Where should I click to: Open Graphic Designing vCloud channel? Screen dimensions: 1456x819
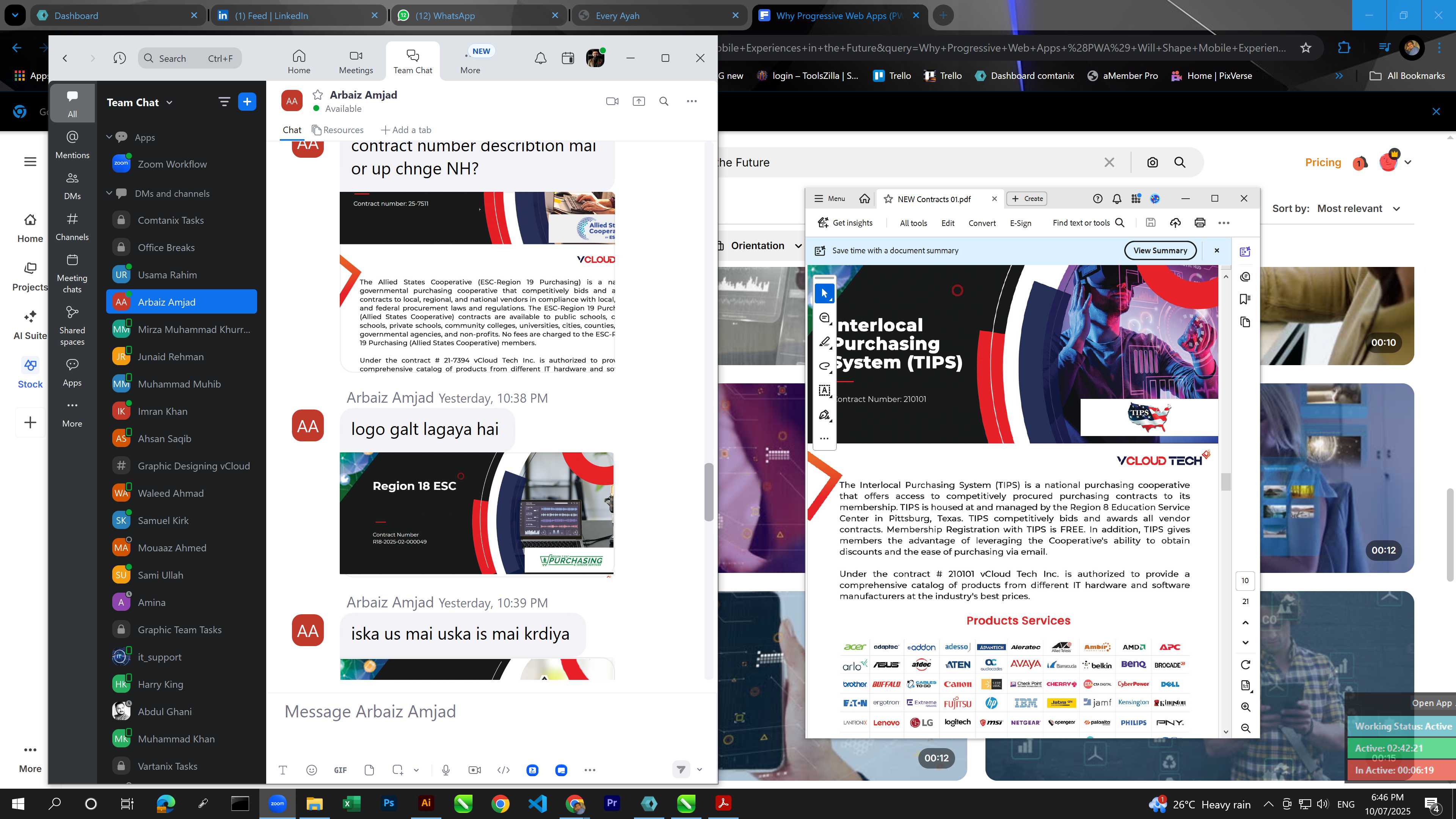pos(181,466)
